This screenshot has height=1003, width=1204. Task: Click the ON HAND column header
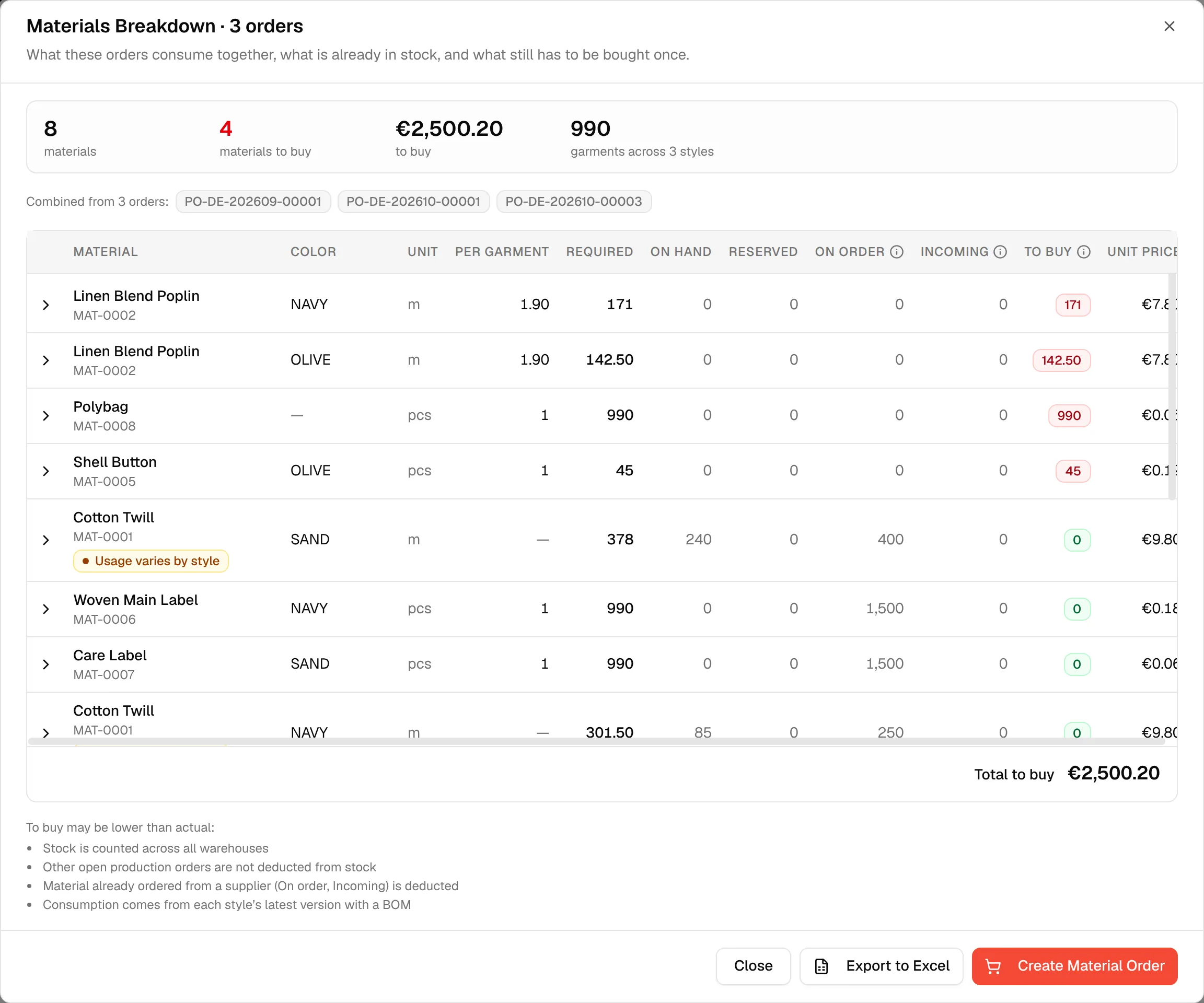tap(680, 252)
